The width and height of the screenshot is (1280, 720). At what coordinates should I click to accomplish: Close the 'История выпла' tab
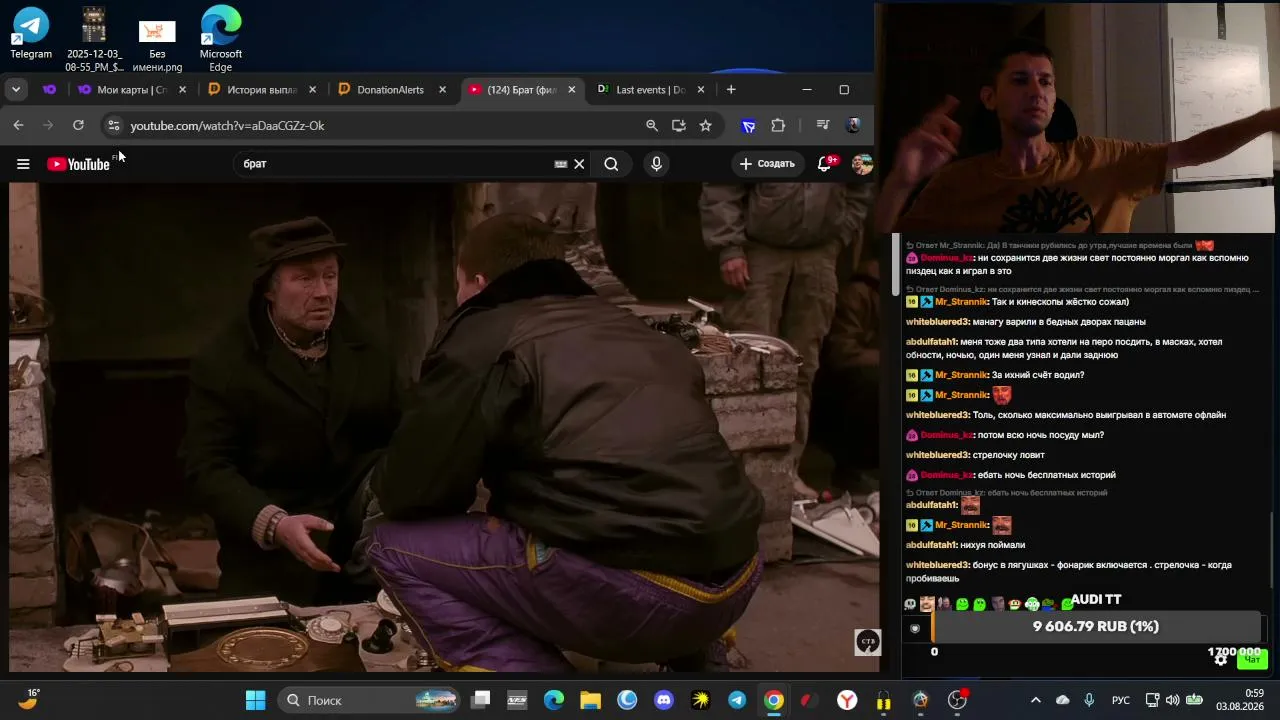click(x=312, y=90)
